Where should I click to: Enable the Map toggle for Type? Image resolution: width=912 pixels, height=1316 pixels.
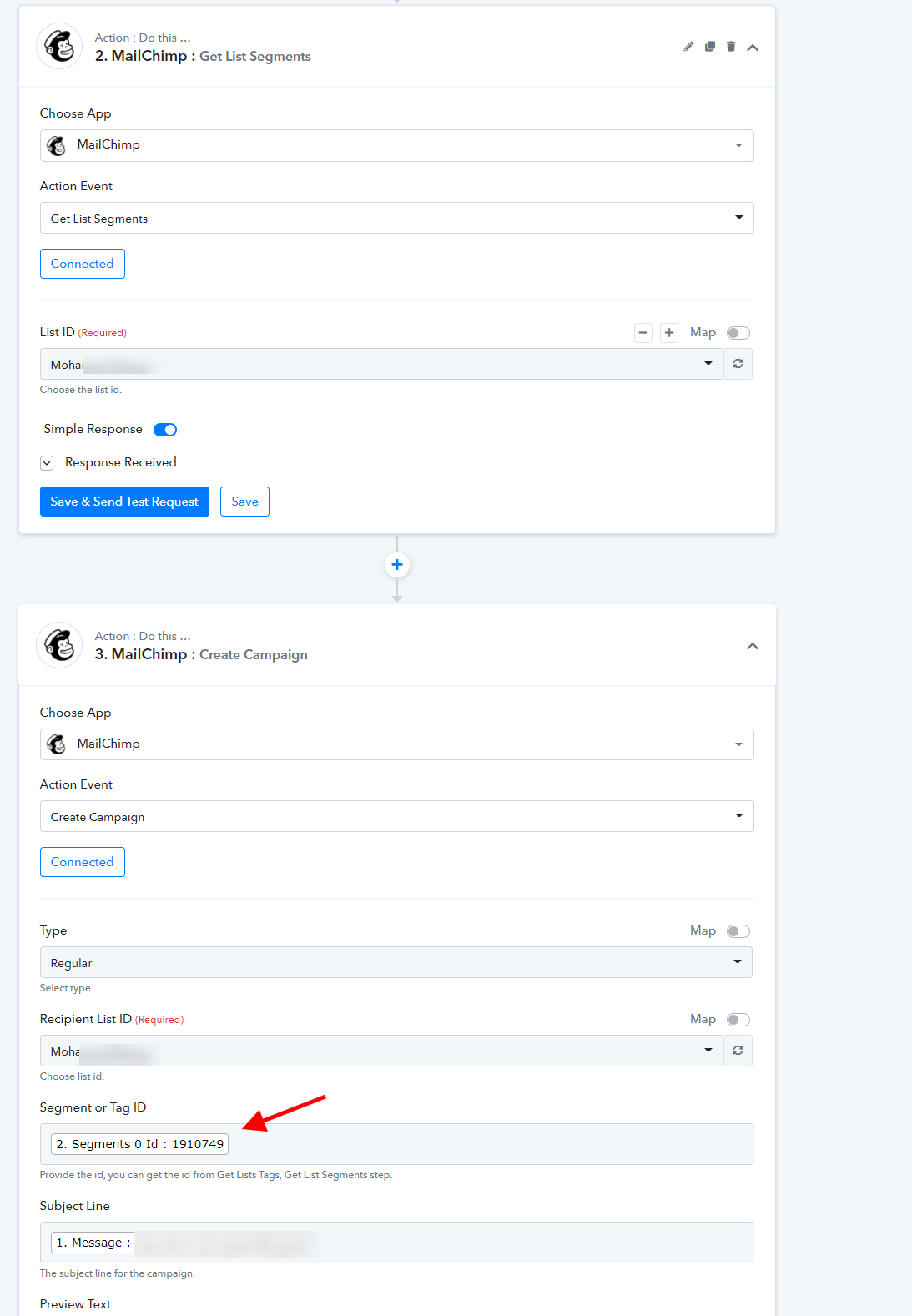tap(738, 931)
